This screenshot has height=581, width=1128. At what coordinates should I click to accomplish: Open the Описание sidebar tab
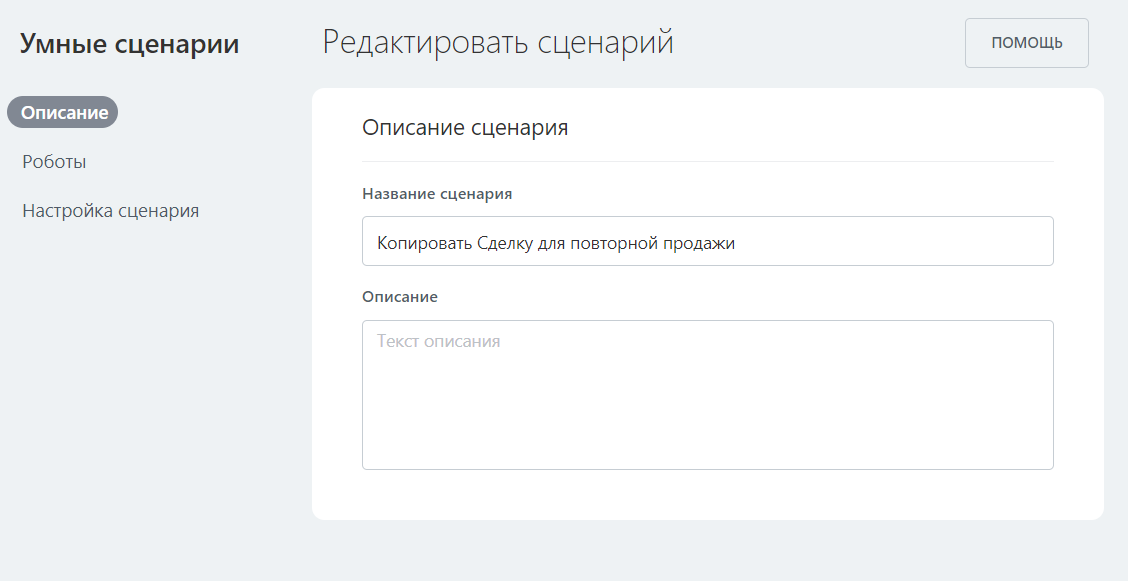click(x=63, y=113)
